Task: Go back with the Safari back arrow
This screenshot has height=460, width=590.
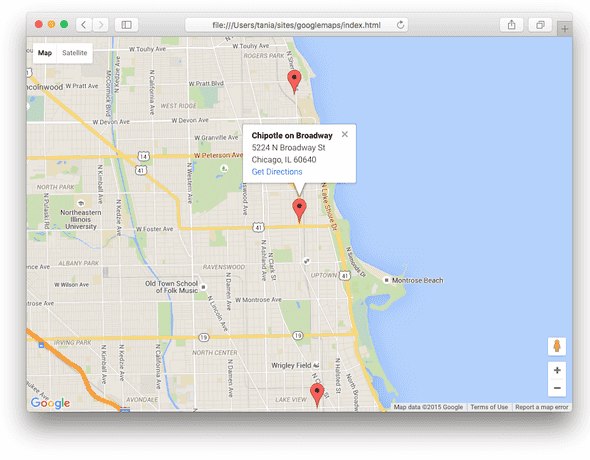Action: (x=84, y=25)
